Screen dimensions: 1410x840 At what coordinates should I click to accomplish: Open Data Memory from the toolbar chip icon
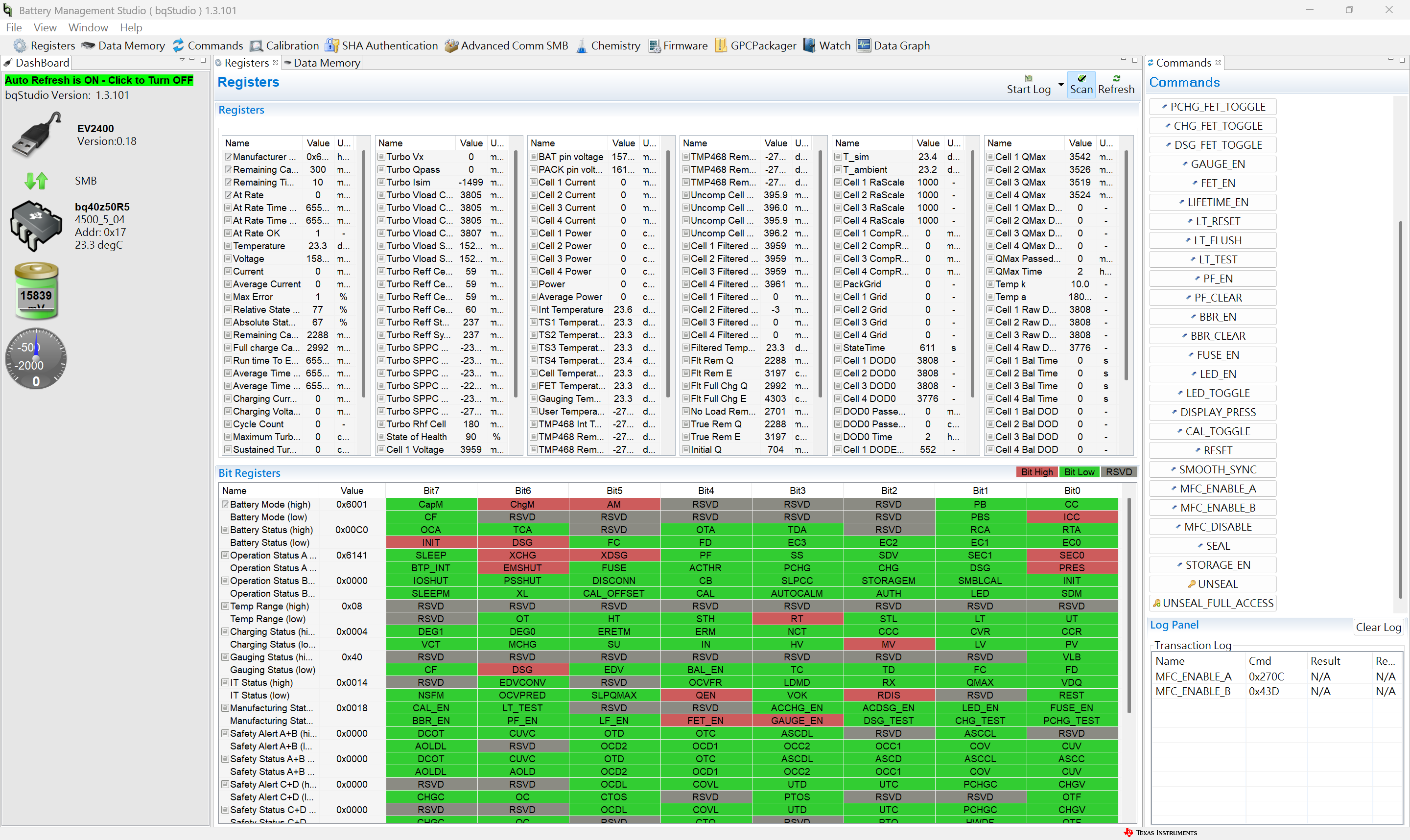pyautogui.click(x=88, y=46)
